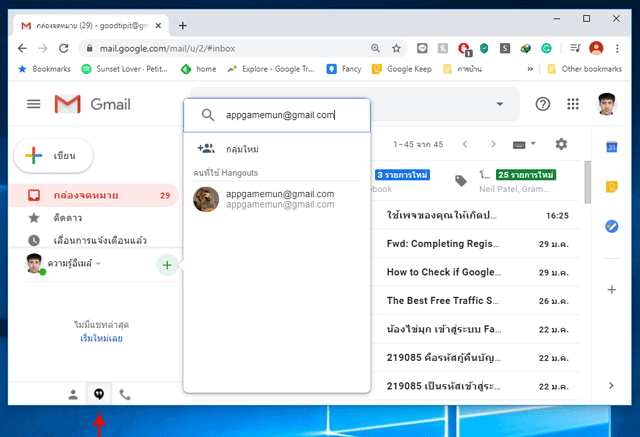The image size is (640, 437).
Task: Click the Google account profile photo
Action: pyautogui.click(x=607, y=104)
